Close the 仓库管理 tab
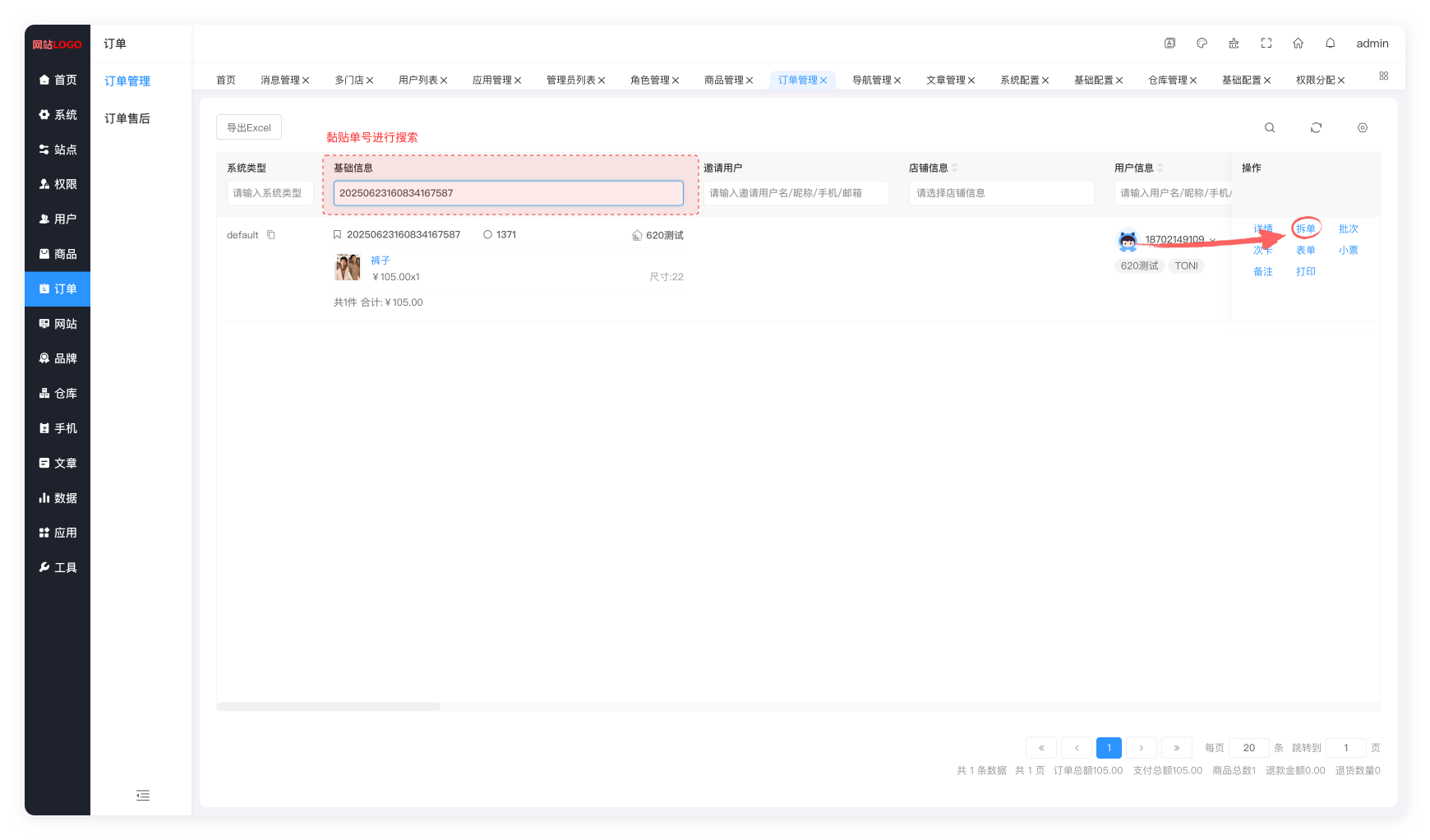Image resolution: width=1430 pixels, height=840 pixels. [1193, 80]
